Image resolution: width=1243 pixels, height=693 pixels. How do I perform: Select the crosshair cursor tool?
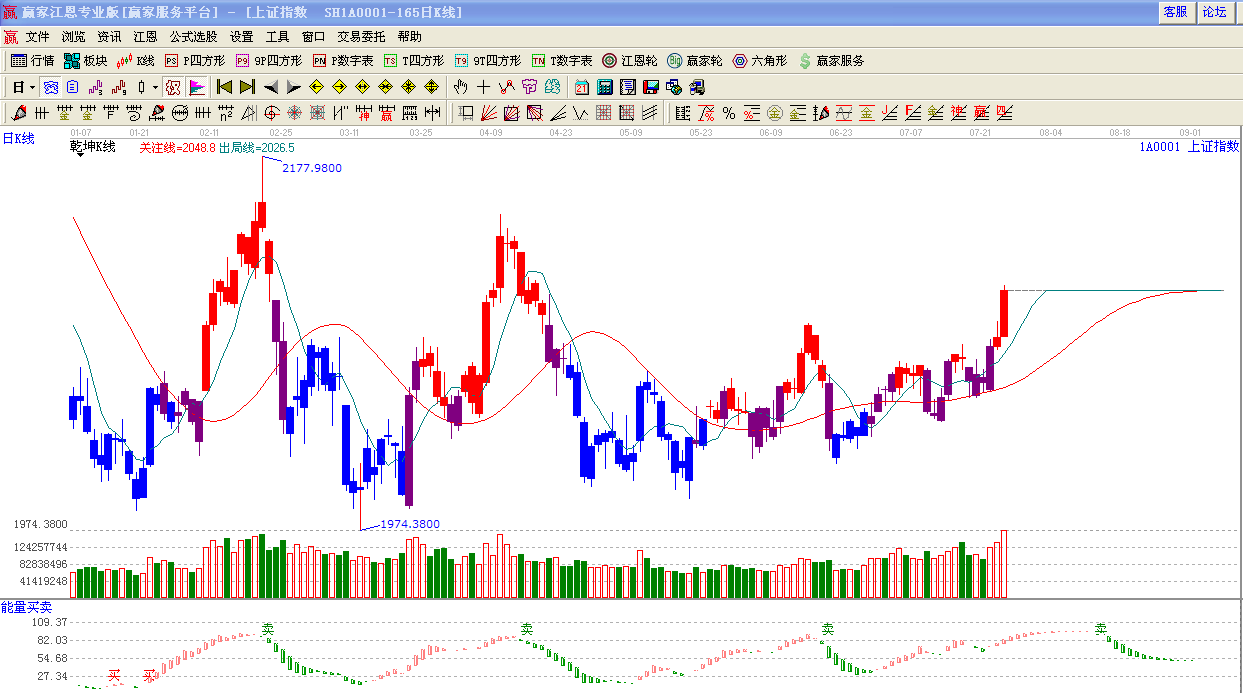point(483,87)
